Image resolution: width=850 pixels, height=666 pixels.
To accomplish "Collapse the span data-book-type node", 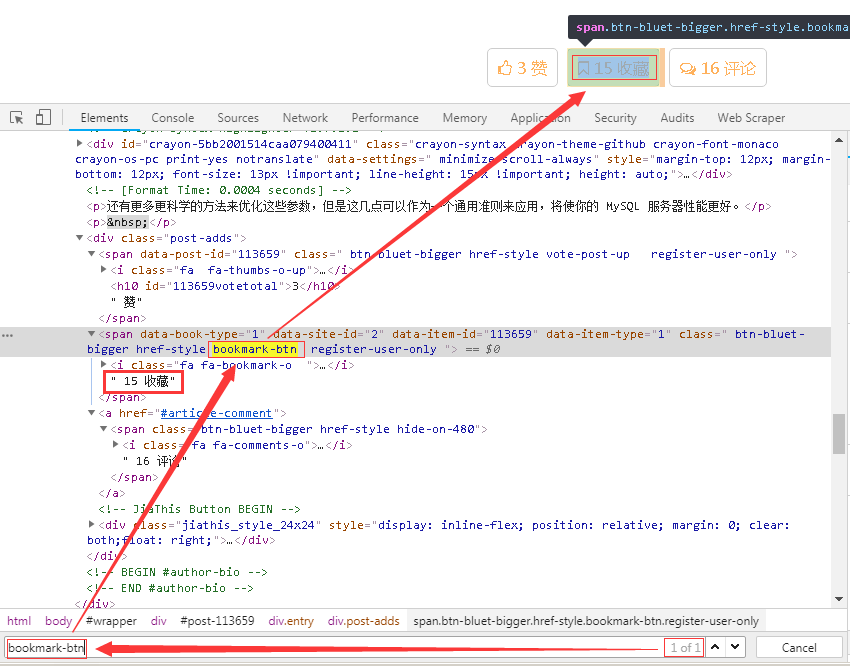I will point(92,334).
